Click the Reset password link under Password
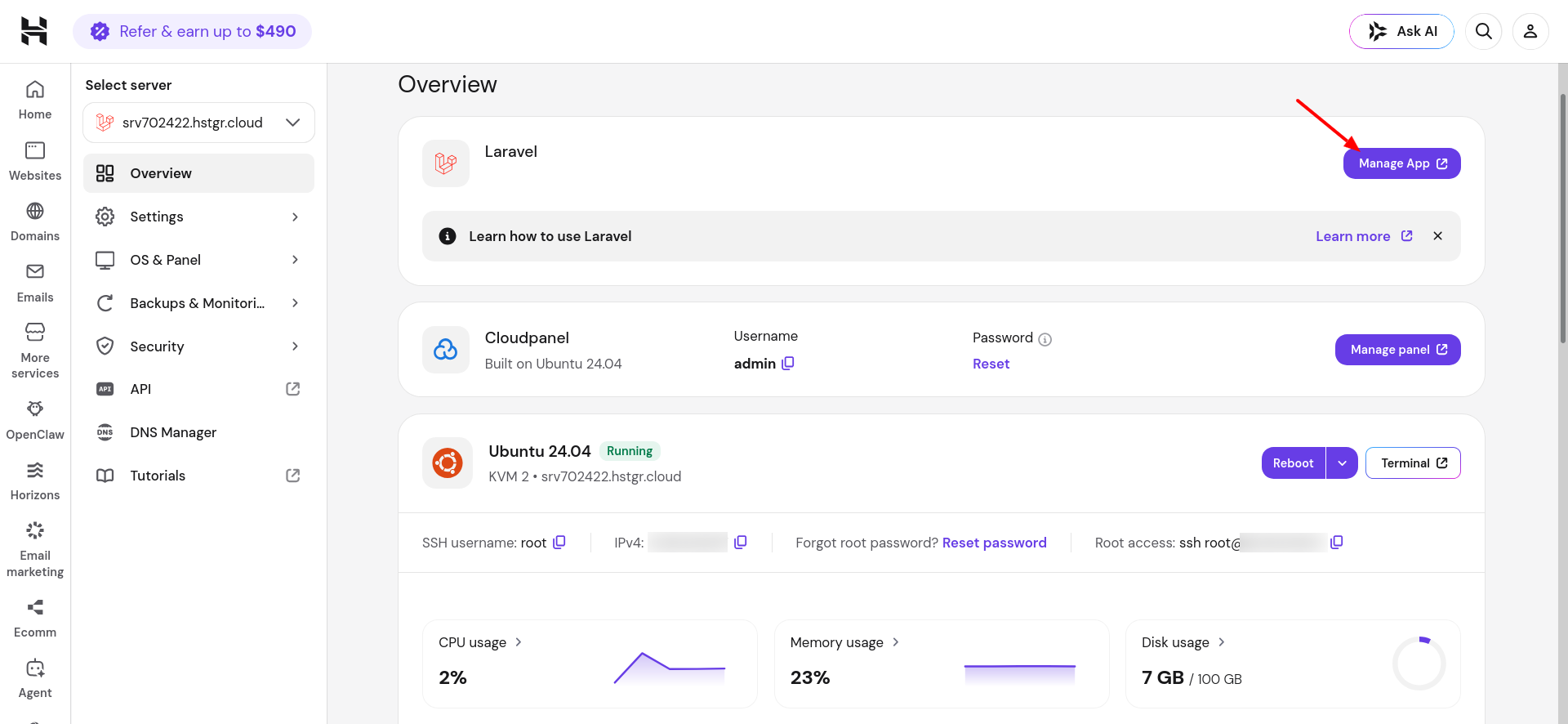 [991, 364]
